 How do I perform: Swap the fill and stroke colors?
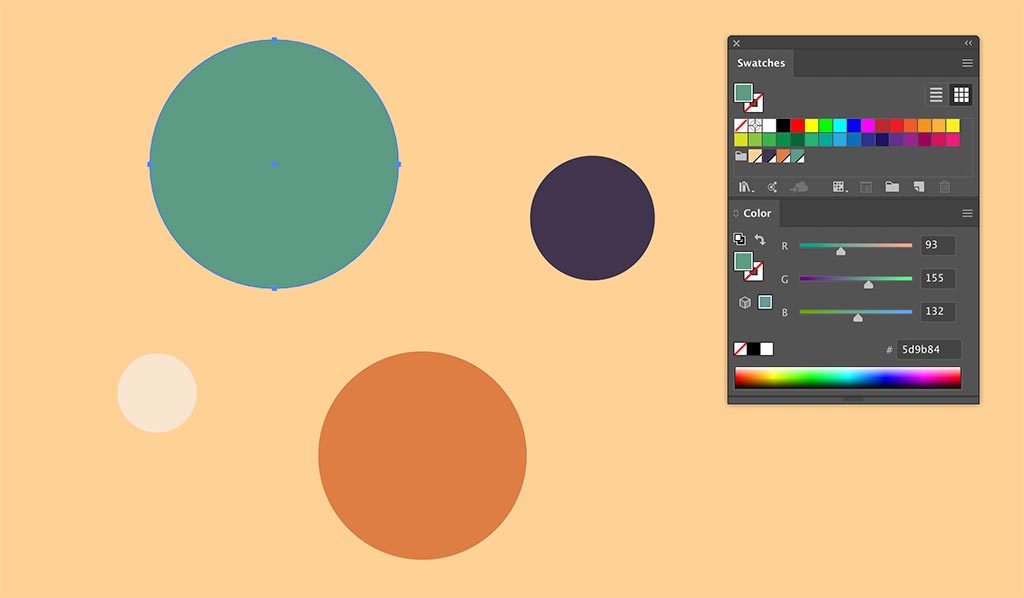(761, 241)
